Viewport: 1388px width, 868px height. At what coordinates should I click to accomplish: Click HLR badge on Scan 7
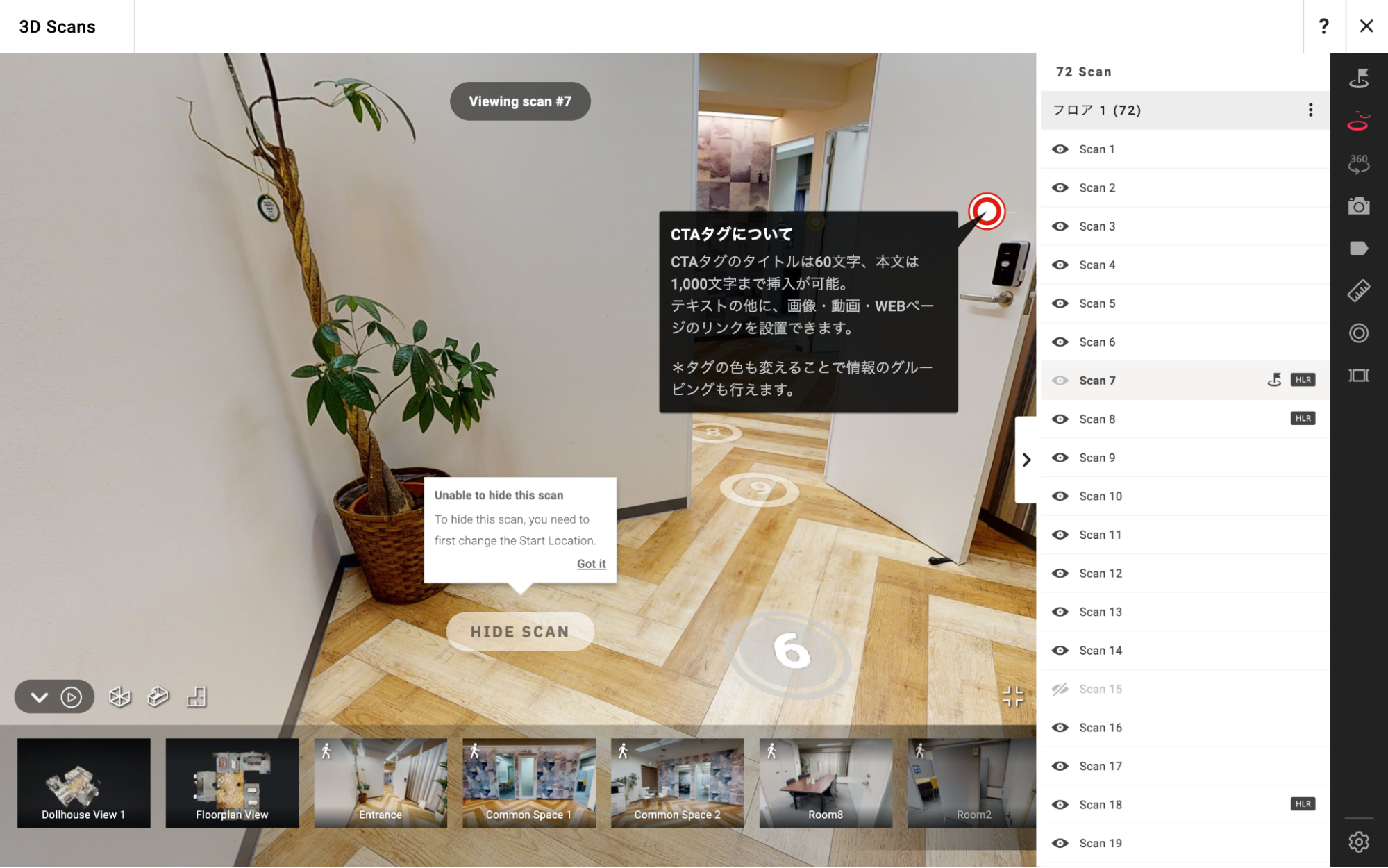pyautogui.click(x=1303, y=380)
